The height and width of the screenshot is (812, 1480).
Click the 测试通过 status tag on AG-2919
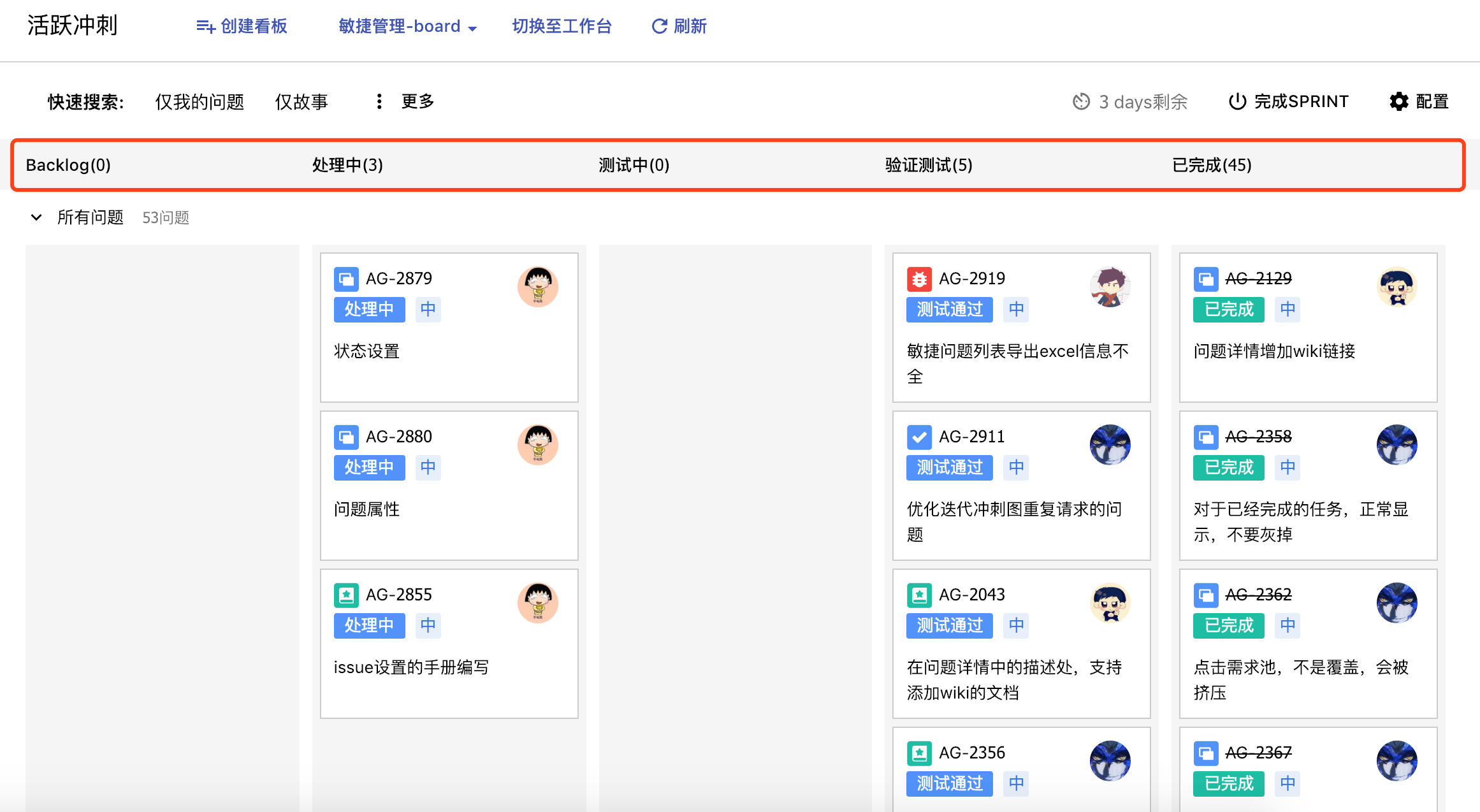pos(950,309)
